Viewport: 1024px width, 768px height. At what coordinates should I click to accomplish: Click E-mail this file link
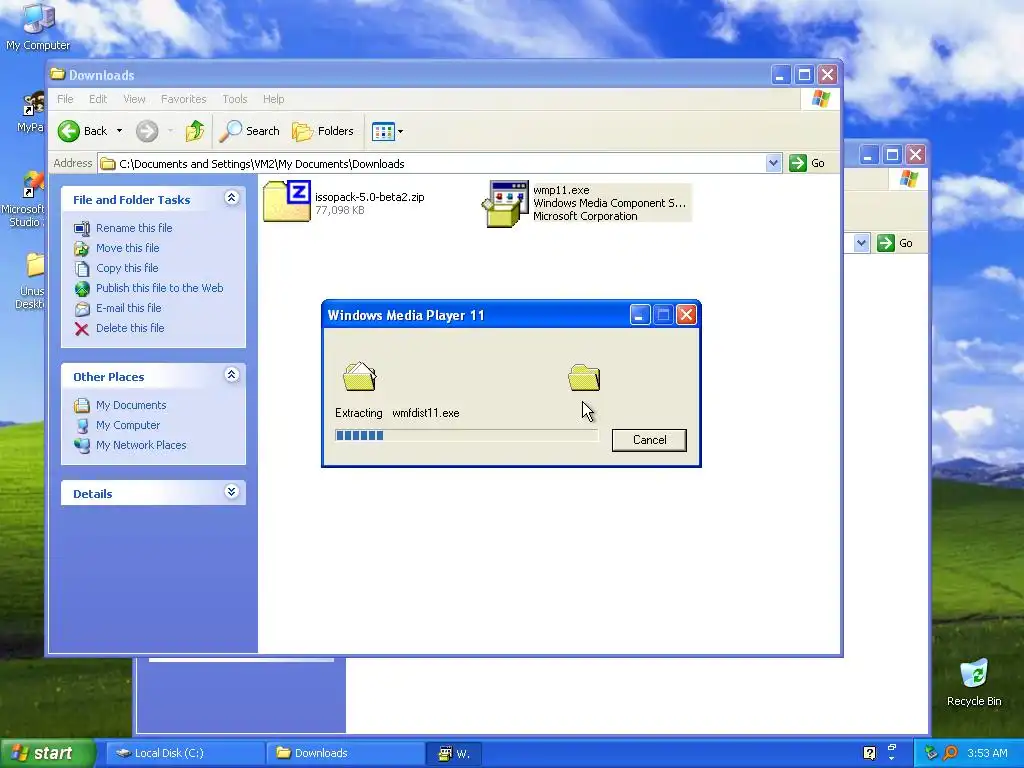[129, 308]
